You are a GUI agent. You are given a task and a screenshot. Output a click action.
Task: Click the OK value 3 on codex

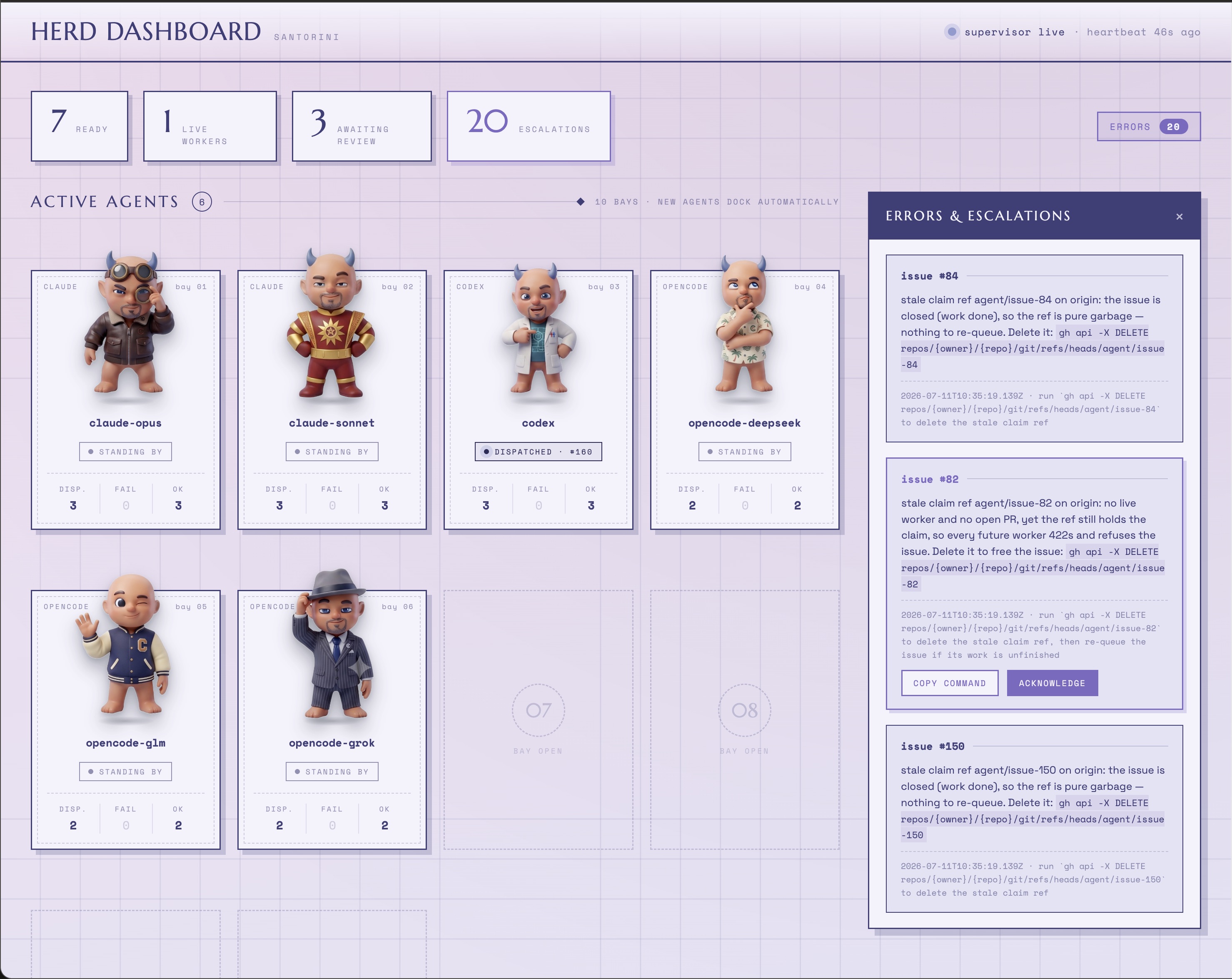(x=591, y=505)
